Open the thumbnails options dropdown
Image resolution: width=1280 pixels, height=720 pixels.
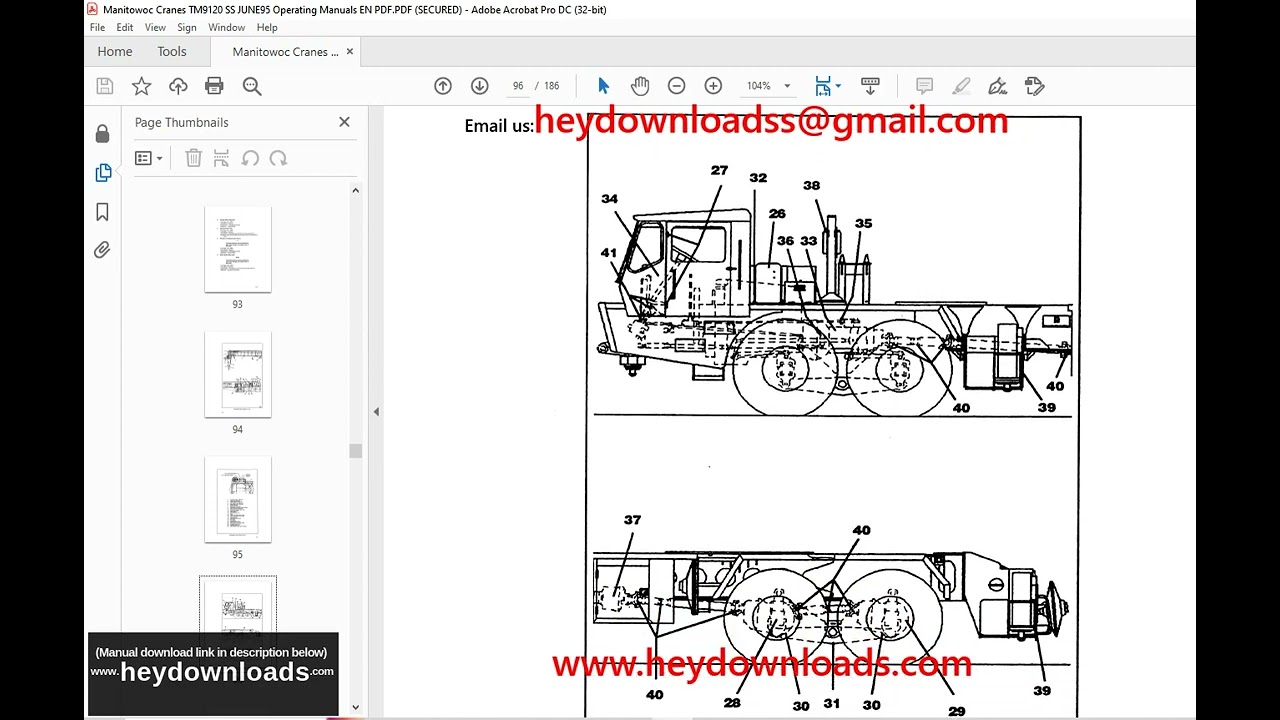pos(148,158)
